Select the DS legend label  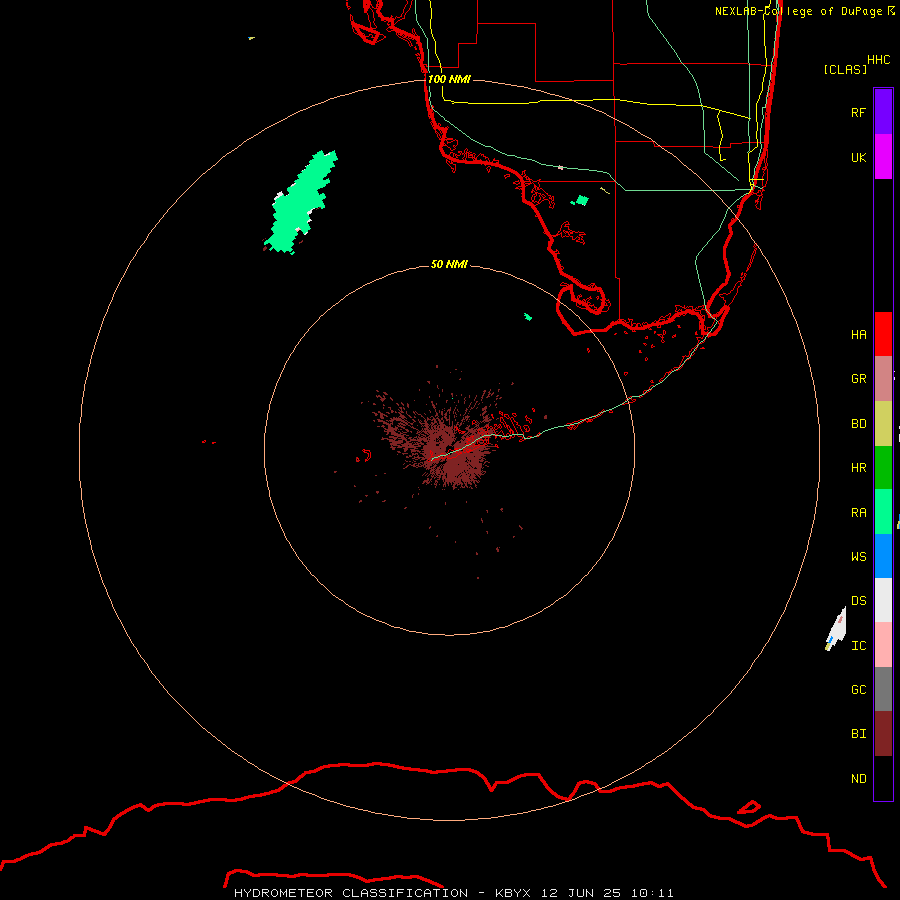(858, 600)
